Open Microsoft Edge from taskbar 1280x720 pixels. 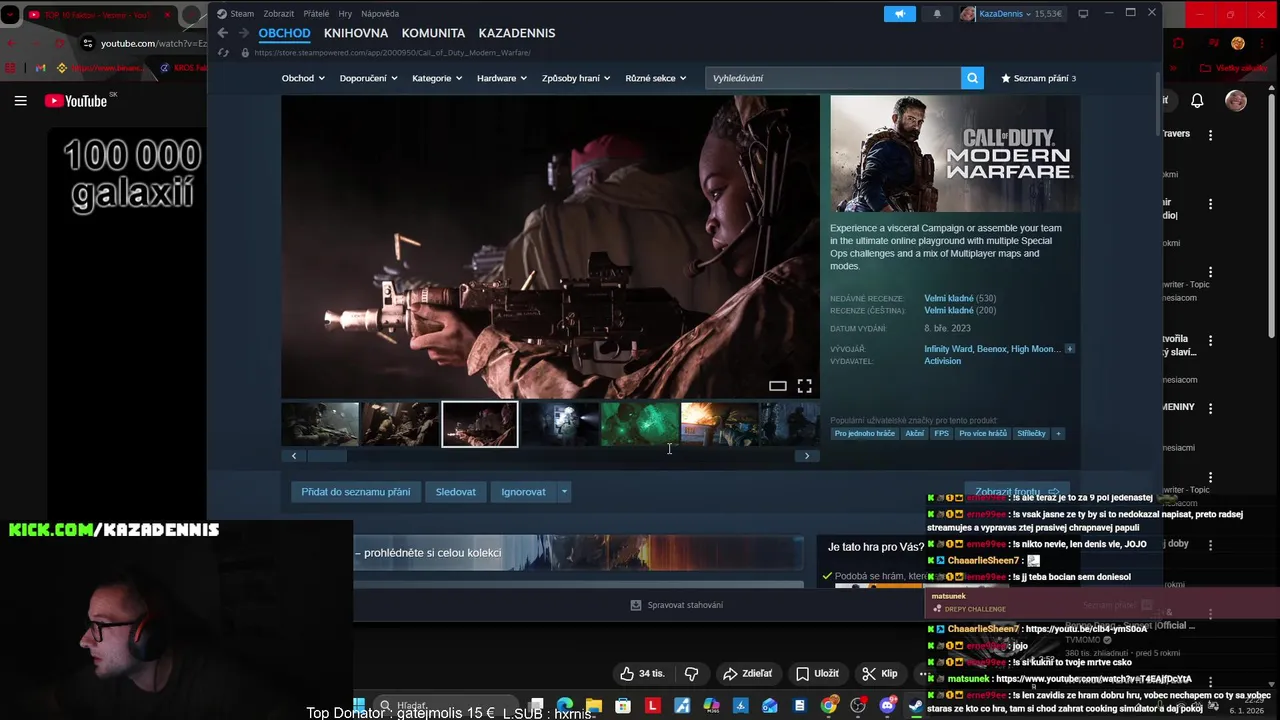coord(565,706)
